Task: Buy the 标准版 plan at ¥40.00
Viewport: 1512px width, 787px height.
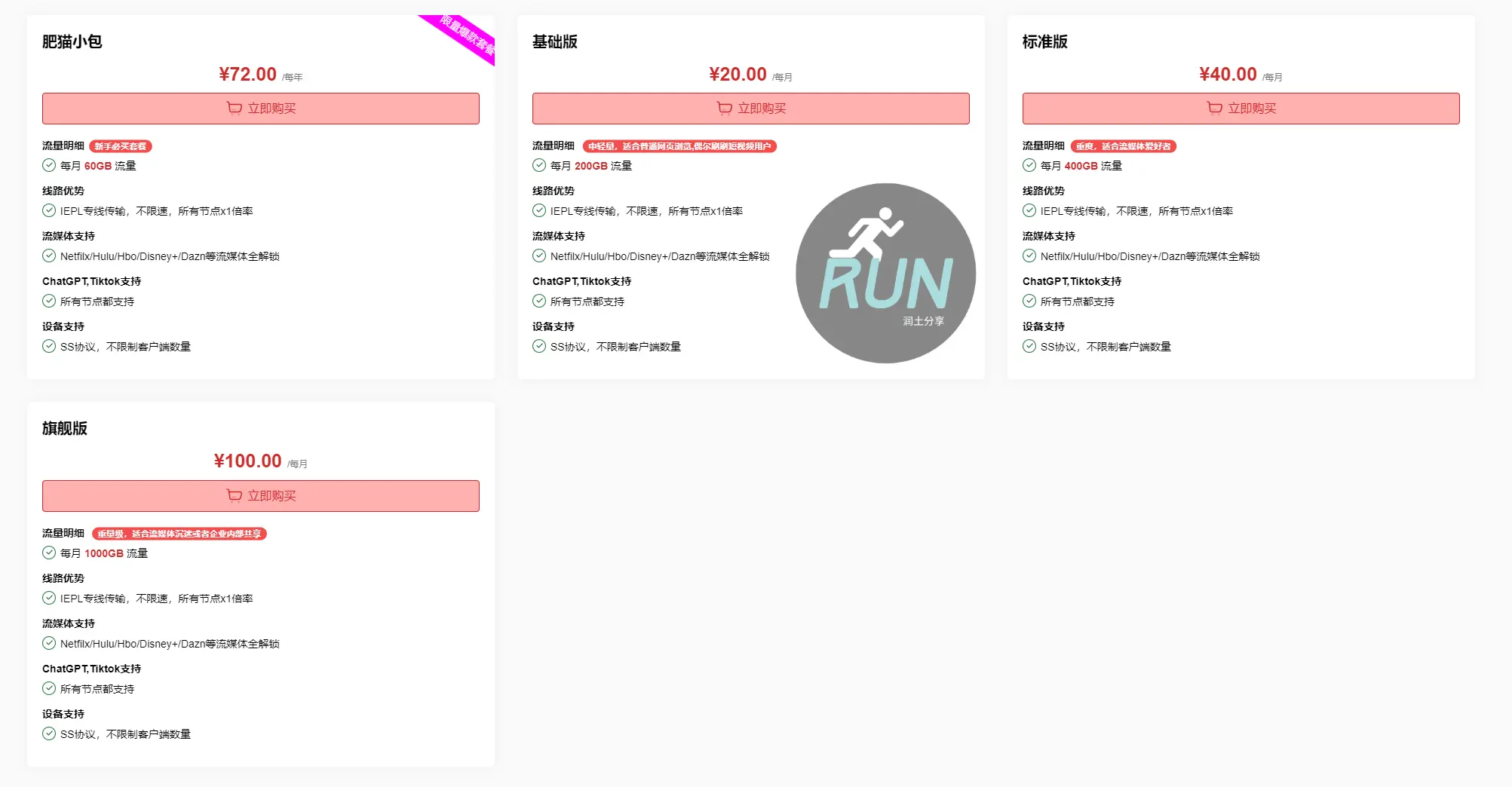Action: pos(1241,109)
